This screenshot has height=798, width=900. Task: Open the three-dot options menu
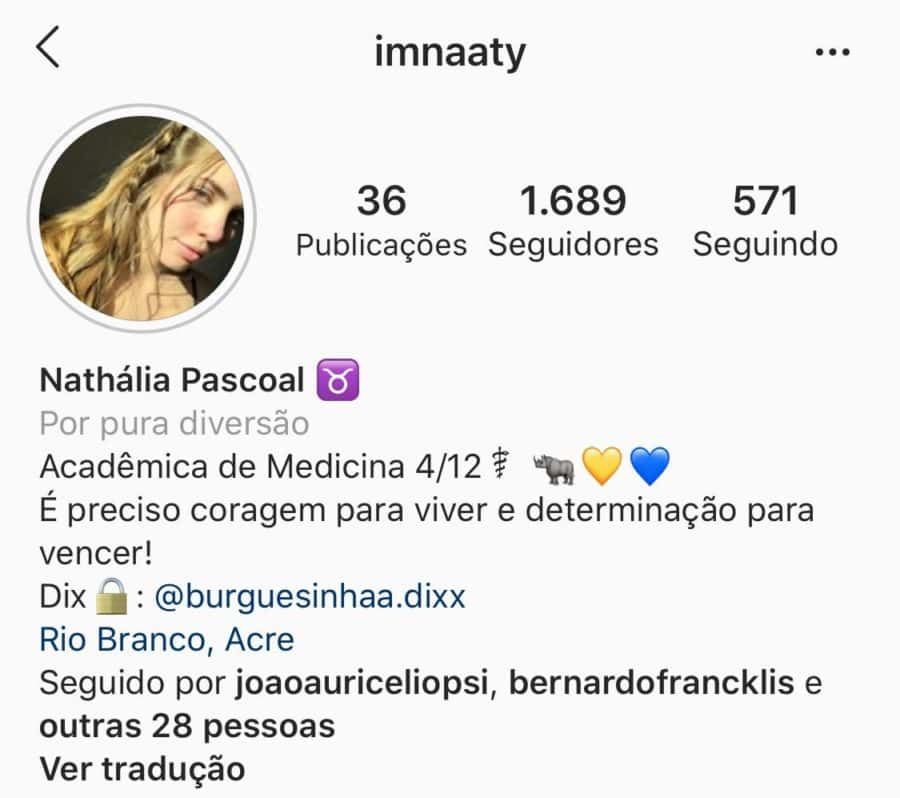tap(832, 52)
